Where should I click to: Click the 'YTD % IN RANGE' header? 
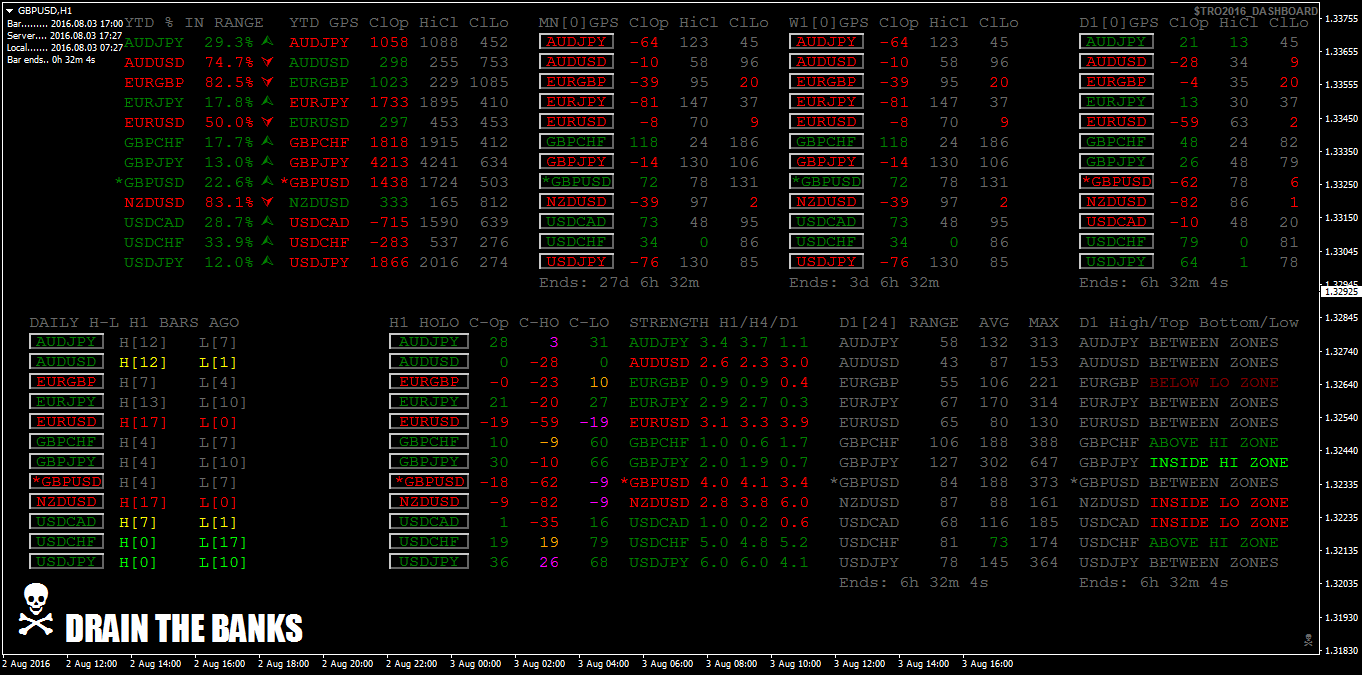pos(194,22)
